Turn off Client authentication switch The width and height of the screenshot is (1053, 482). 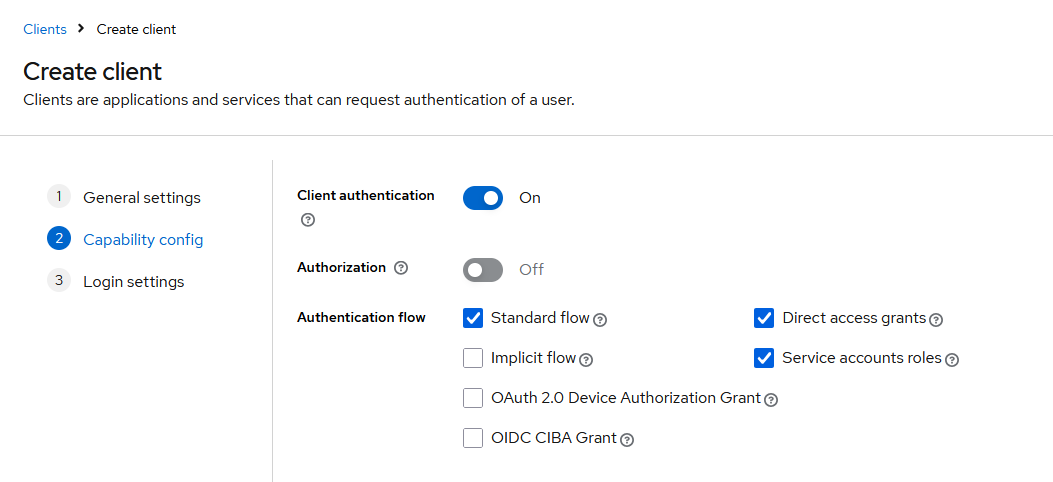(x=483, y=198)
